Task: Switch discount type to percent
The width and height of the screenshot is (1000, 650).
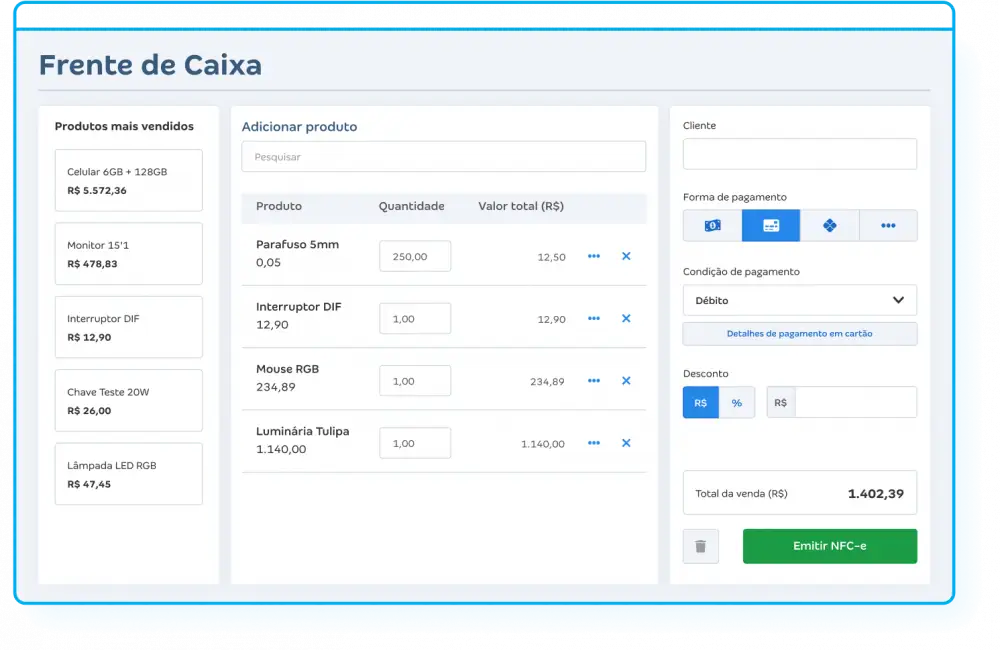Action: [737, 403]
